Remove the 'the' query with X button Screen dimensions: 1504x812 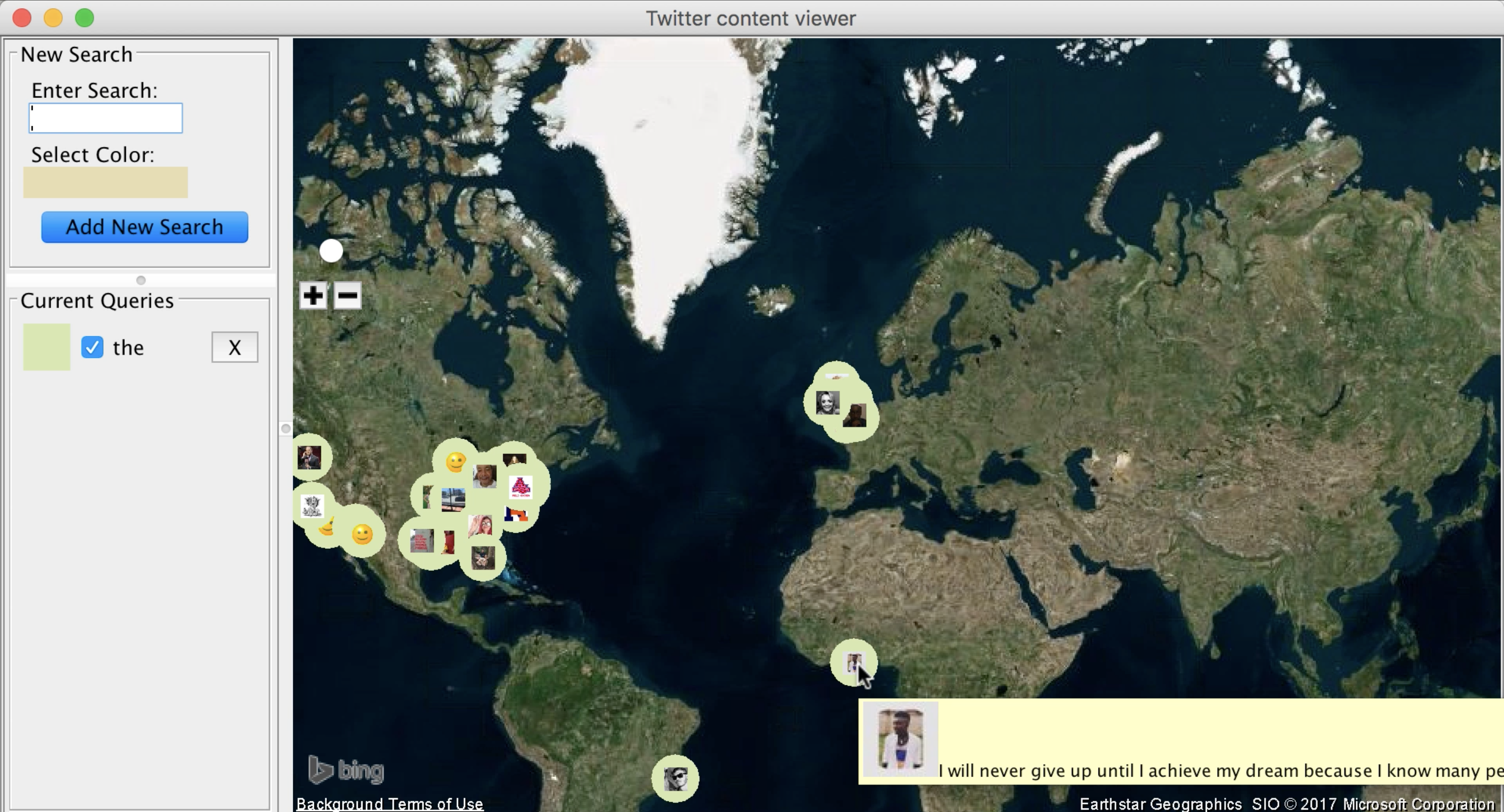point(234,347)
